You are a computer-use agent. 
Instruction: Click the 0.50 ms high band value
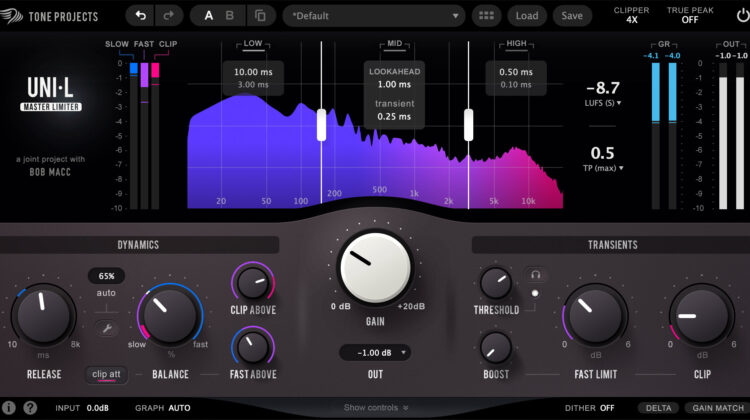[x=516, y=72]
